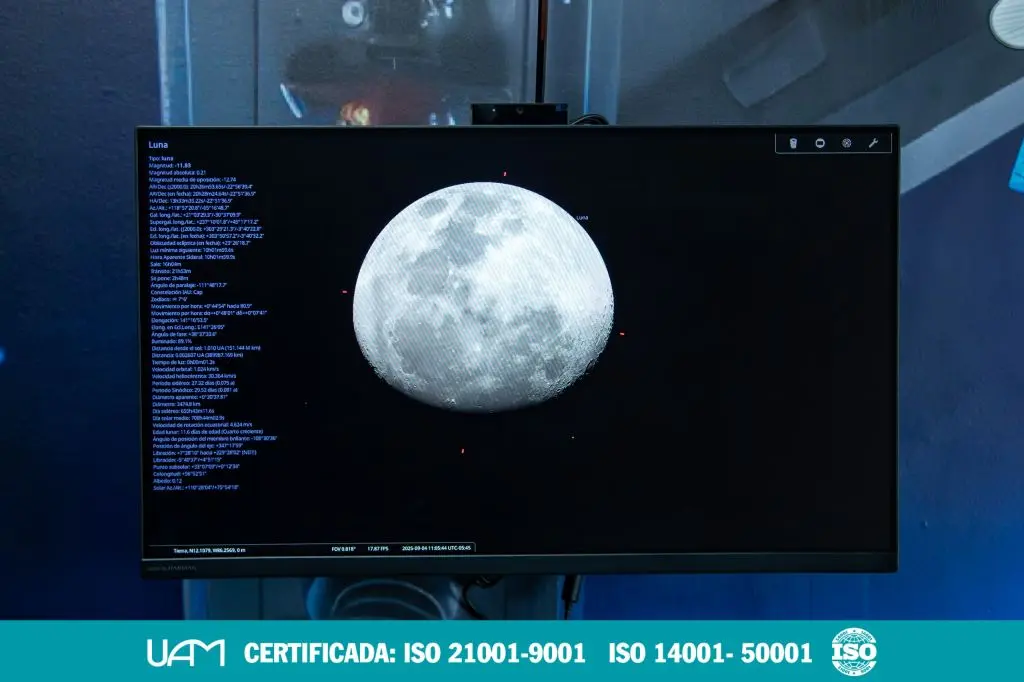Click the 'Periodo sidéreo: 27.32 días' line
The image size is (1024, 682).
click(x=193, y=383)
